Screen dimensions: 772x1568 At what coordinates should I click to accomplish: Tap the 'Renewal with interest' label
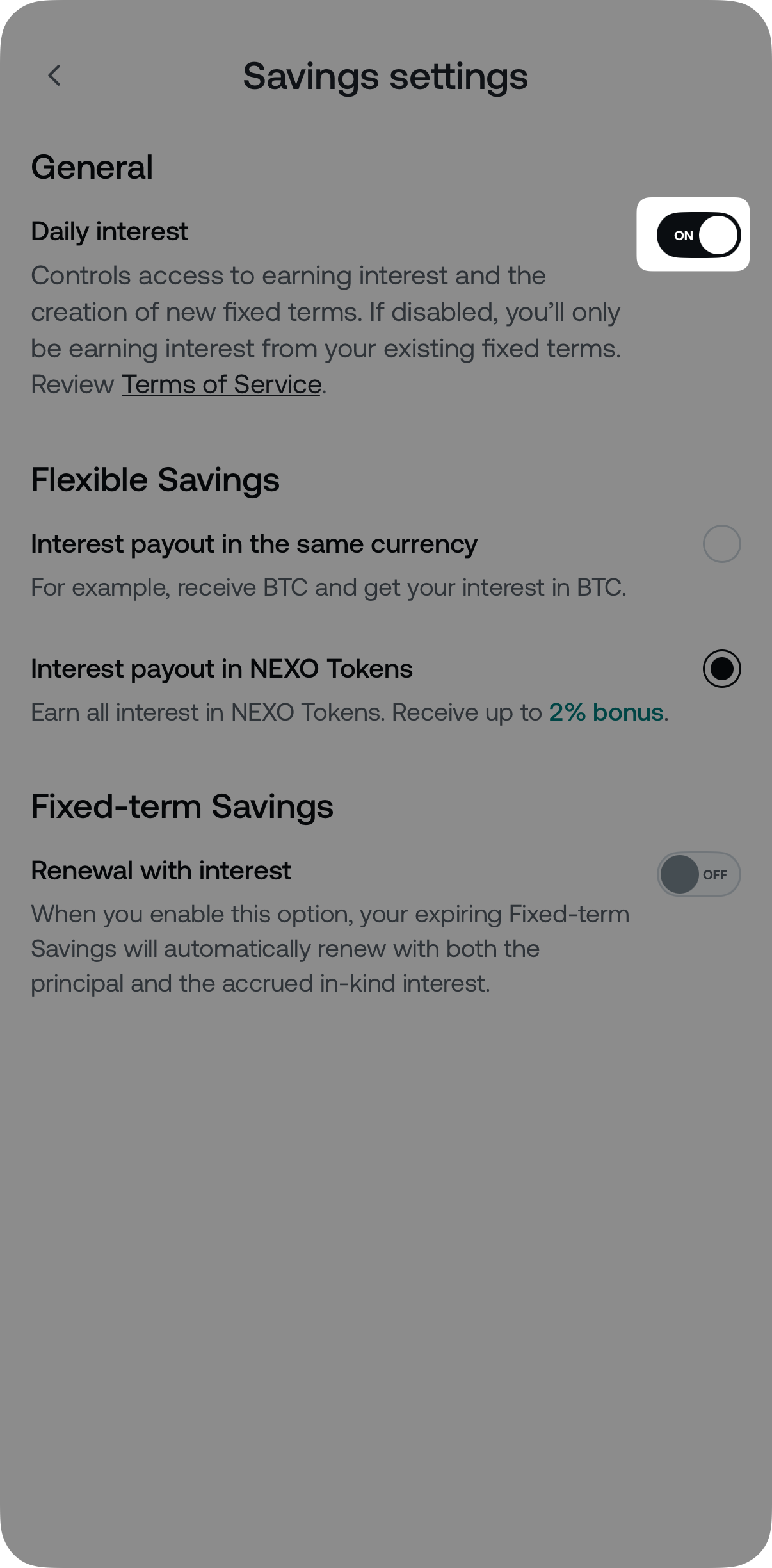coord(161,870)
